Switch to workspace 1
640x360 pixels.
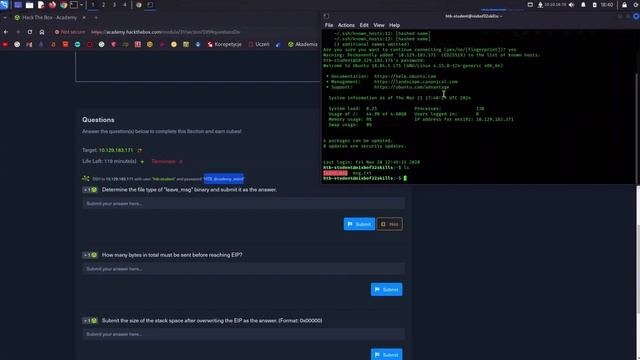(93, 5)
